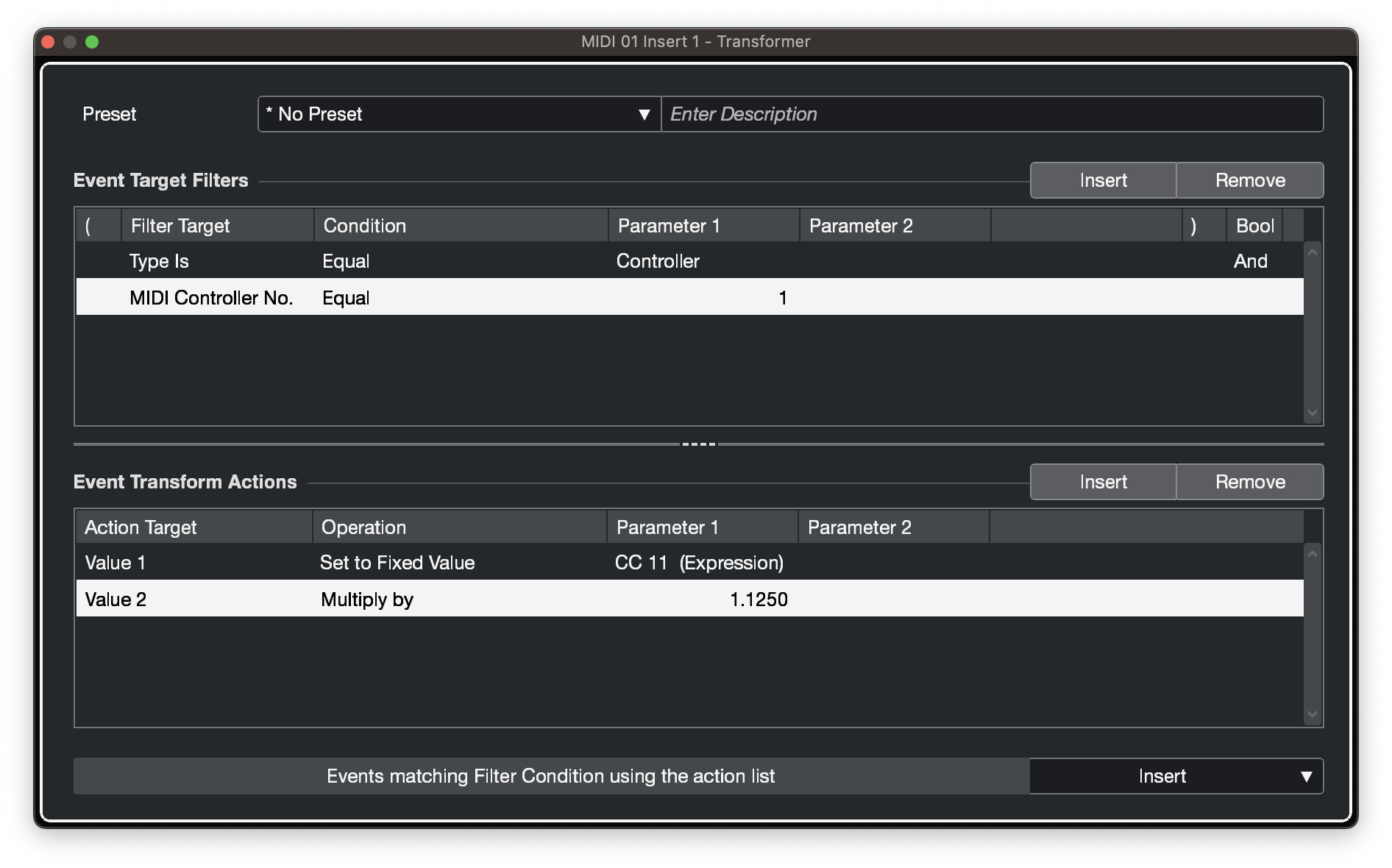Screen dimensions: 1392x868
Task: Remove the selected Event Target Filter
Action: [x=1249, y=181]
